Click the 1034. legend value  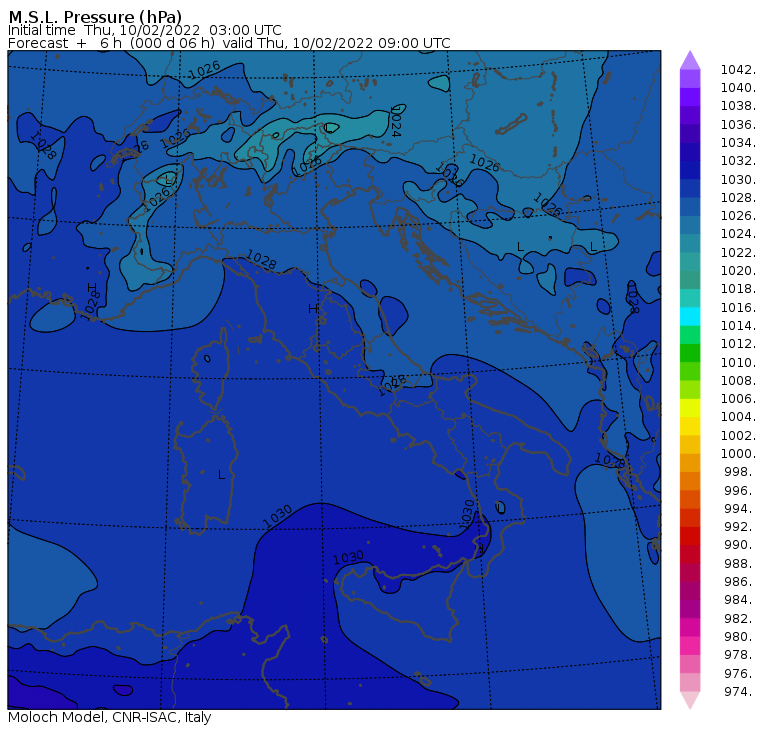(738, 143)
